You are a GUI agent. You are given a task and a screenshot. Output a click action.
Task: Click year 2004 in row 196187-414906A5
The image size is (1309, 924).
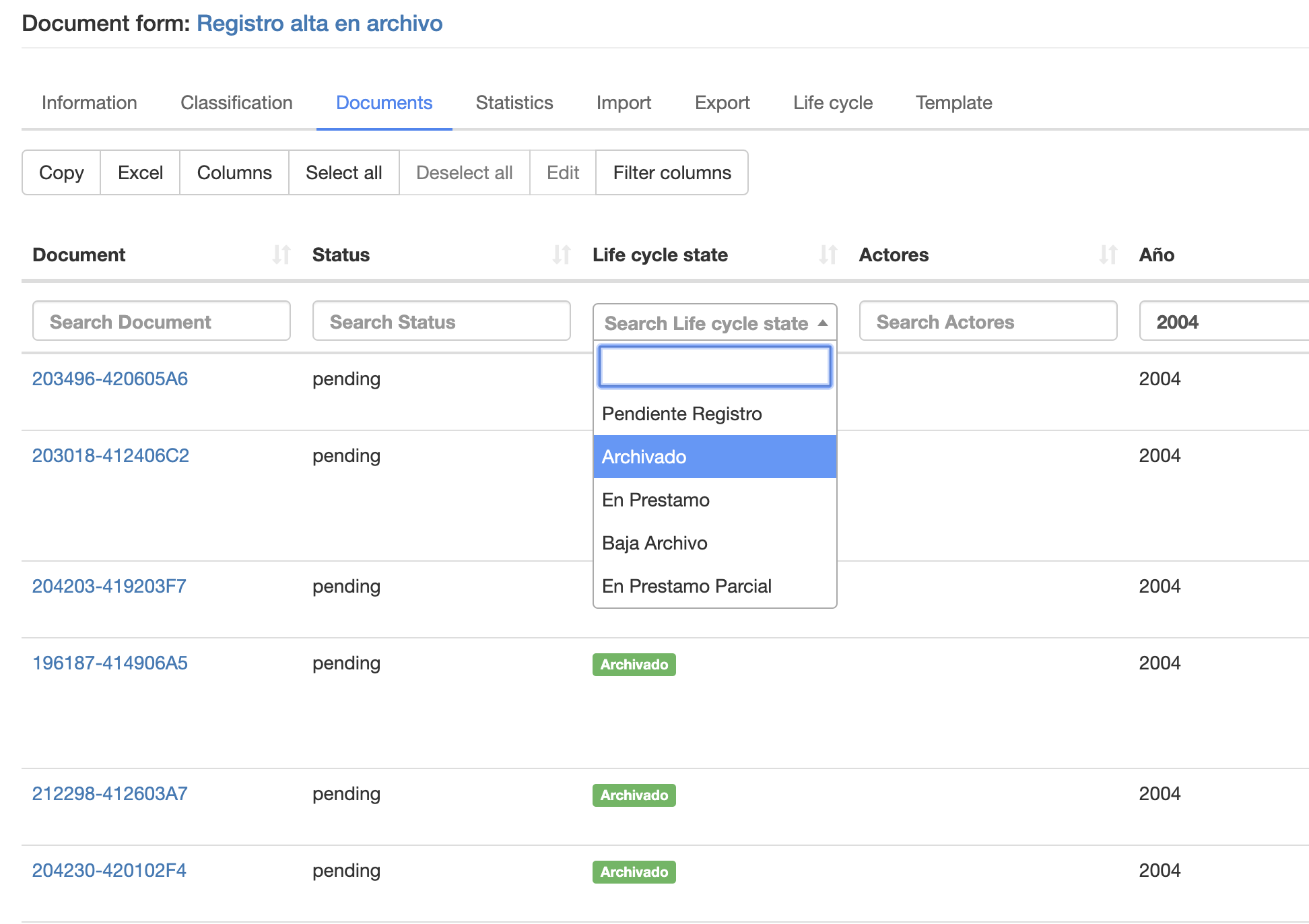coord(1160,663)
